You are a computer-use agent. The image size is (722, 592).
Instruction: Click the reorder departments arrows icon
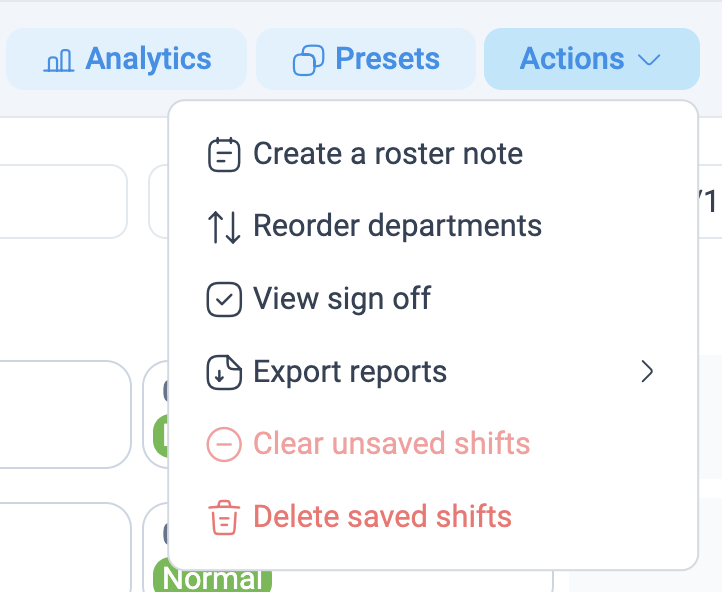pos(224,227)
